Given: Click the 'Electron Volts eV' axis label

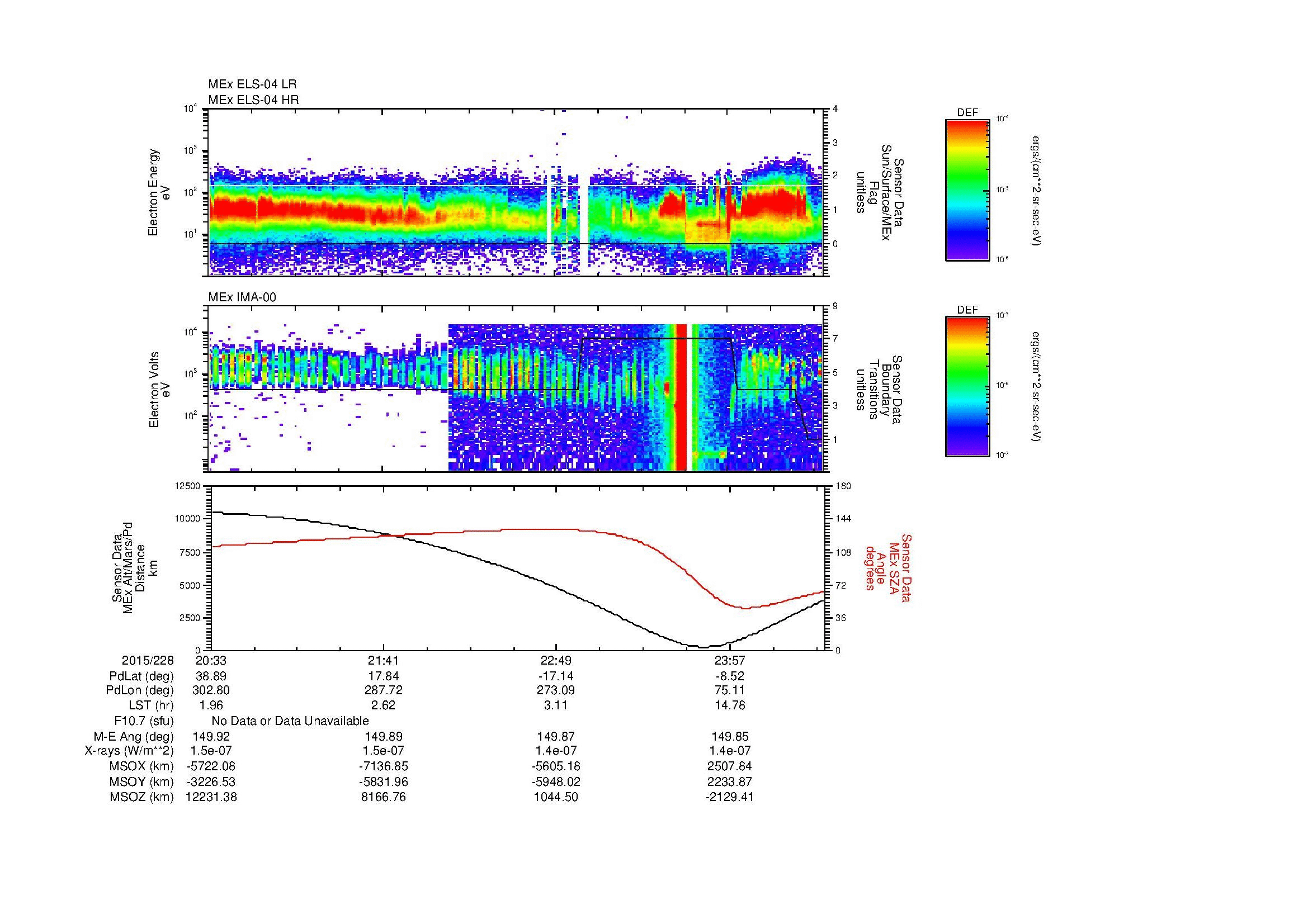Looking at the screenshot, I should (159, 390).
